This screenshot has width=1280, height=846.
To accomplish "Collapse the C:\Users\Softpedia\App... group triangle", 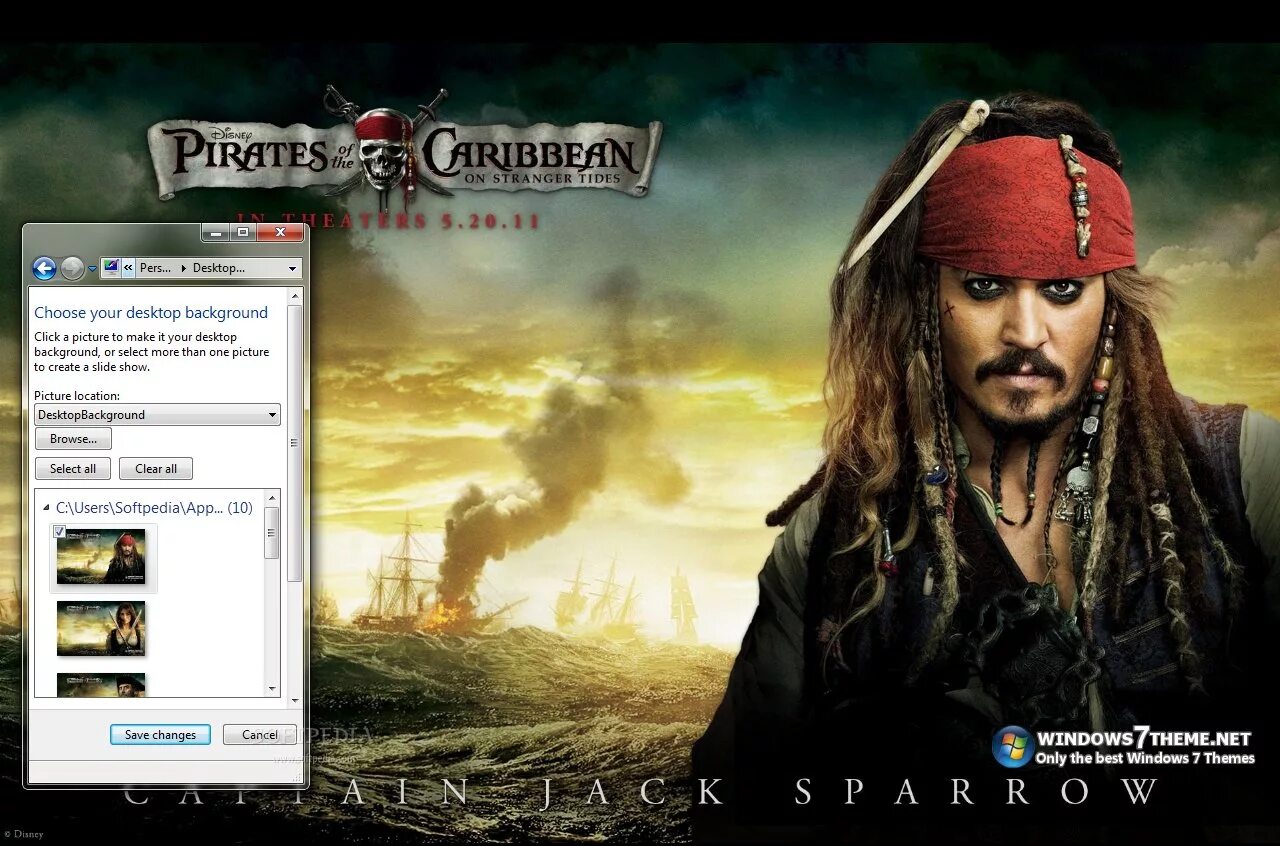I will (47, 508).
